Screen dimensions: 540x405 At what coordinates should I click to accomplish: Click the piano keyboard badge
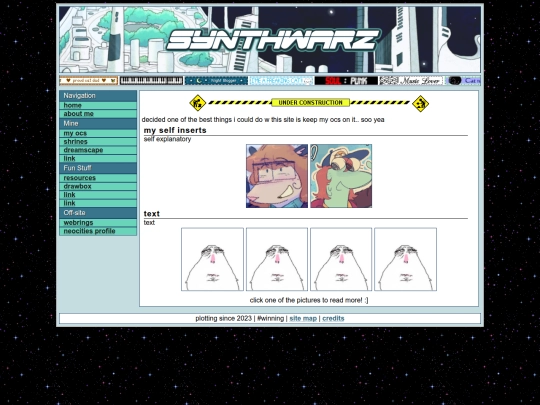tap(151, 81)
